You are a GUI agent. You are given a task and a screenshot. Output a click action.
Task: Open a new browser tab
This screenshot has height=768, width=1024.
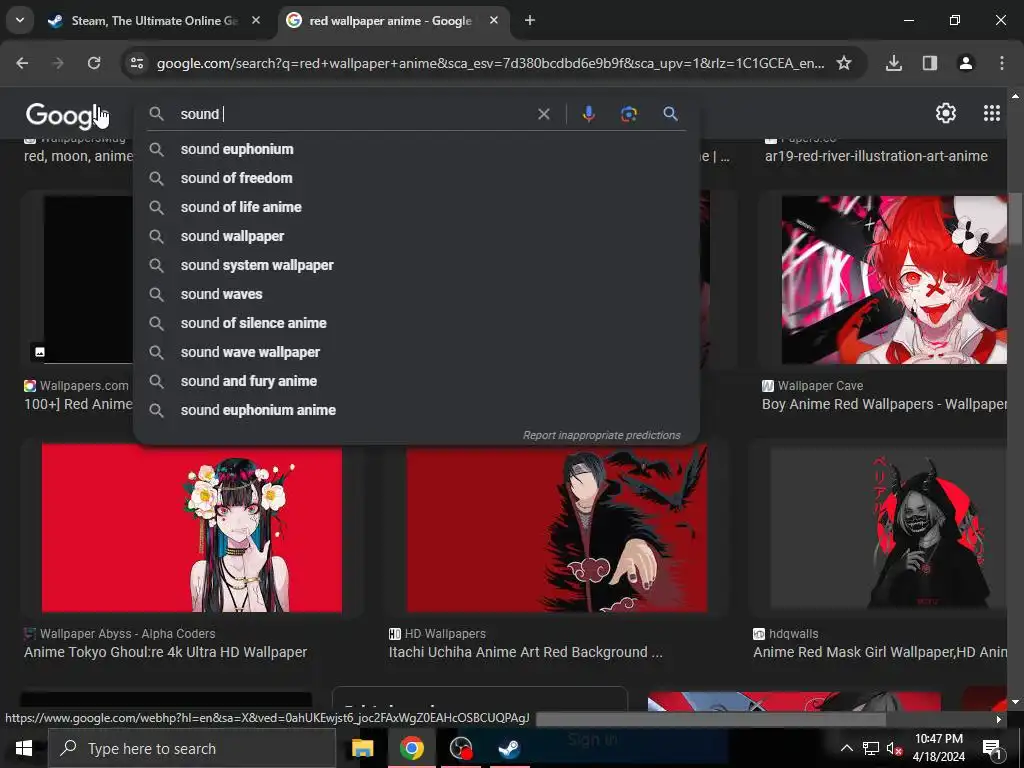530,21
